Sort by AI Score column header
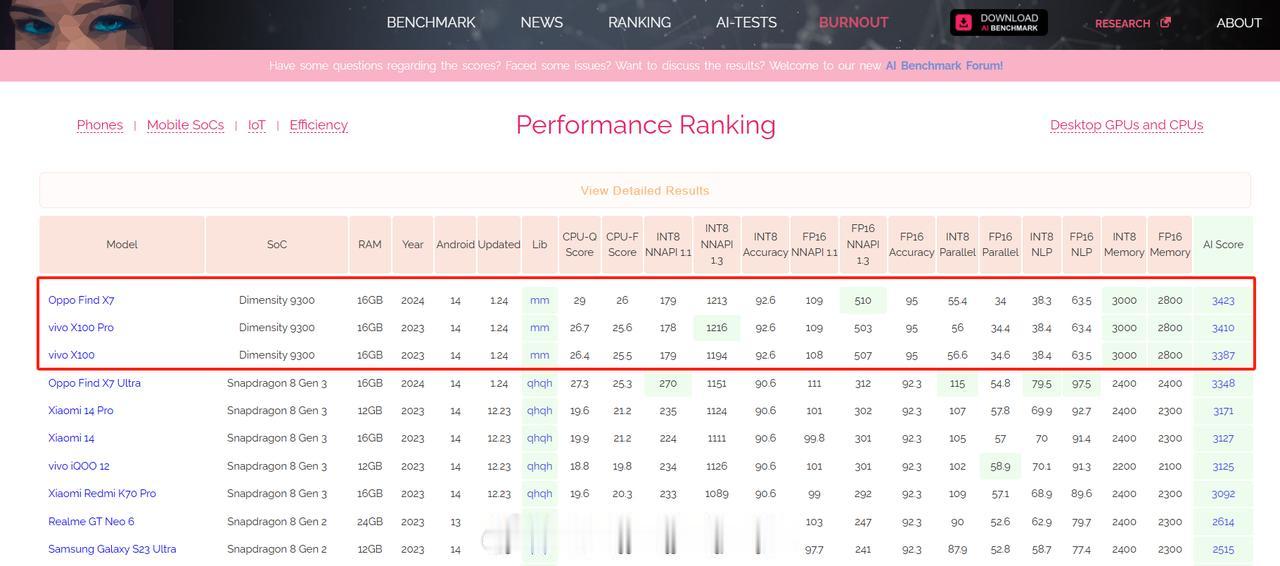Image resolution: width=1280 pixels, height=566 pixels. (x=1223, y=244)
